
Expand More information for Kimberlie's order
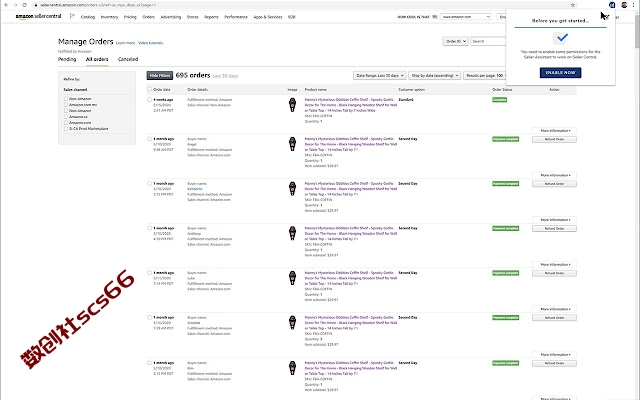click(x=554, y=220)
